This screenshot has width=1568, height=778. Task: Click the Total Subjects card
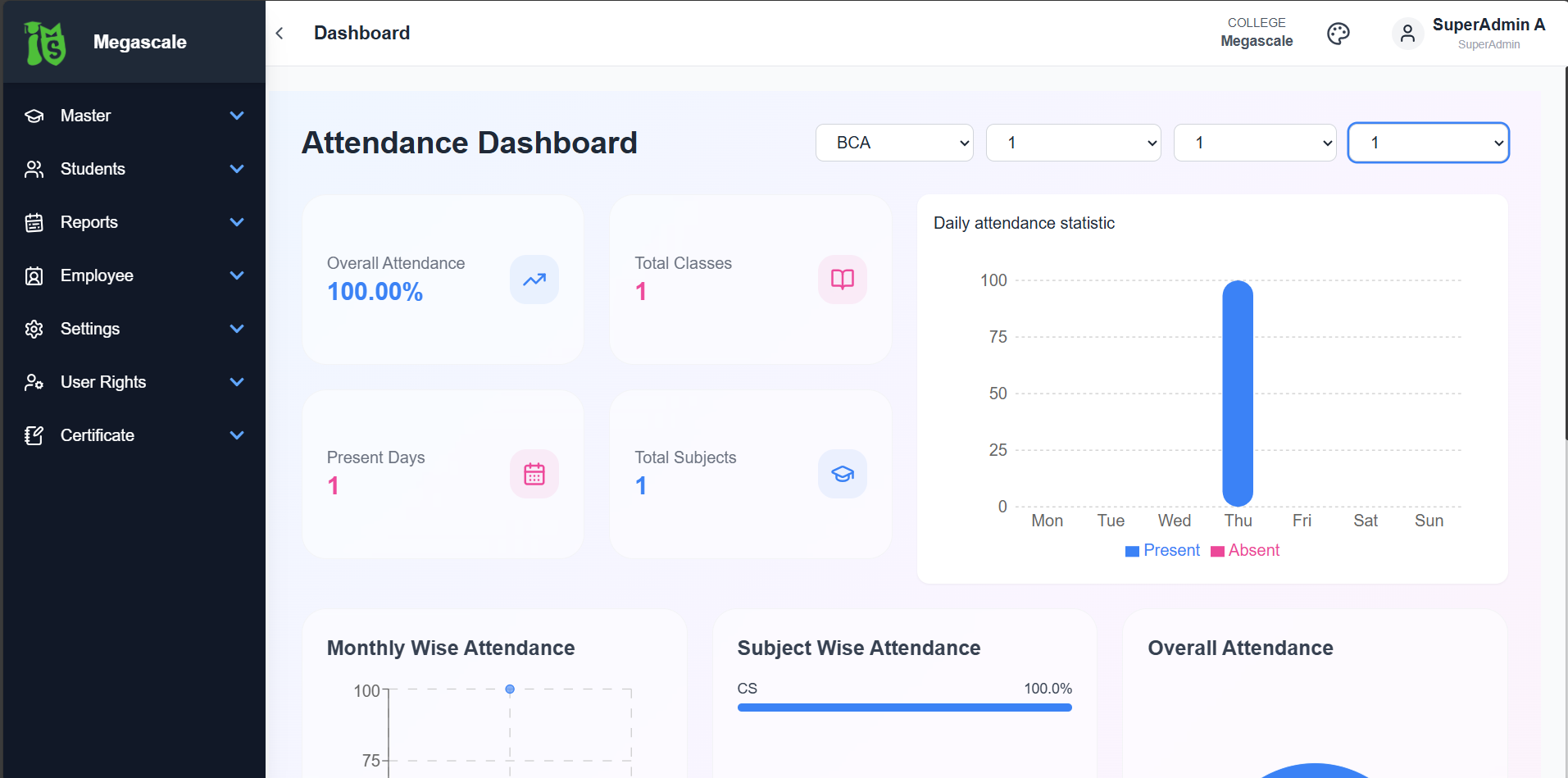click(x=750, y=474)
